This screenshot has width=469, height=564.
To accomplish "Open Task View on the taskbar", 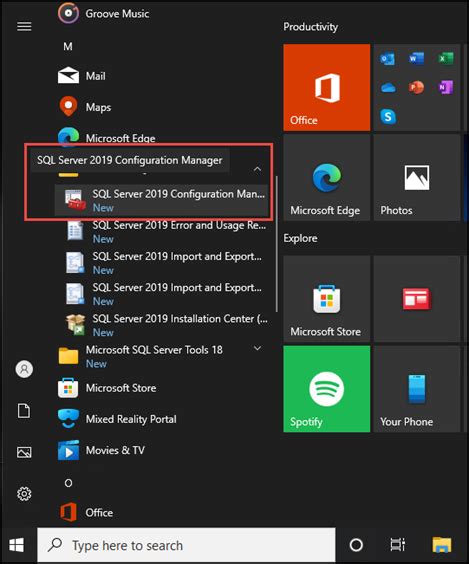I will (x=398, y=545).
